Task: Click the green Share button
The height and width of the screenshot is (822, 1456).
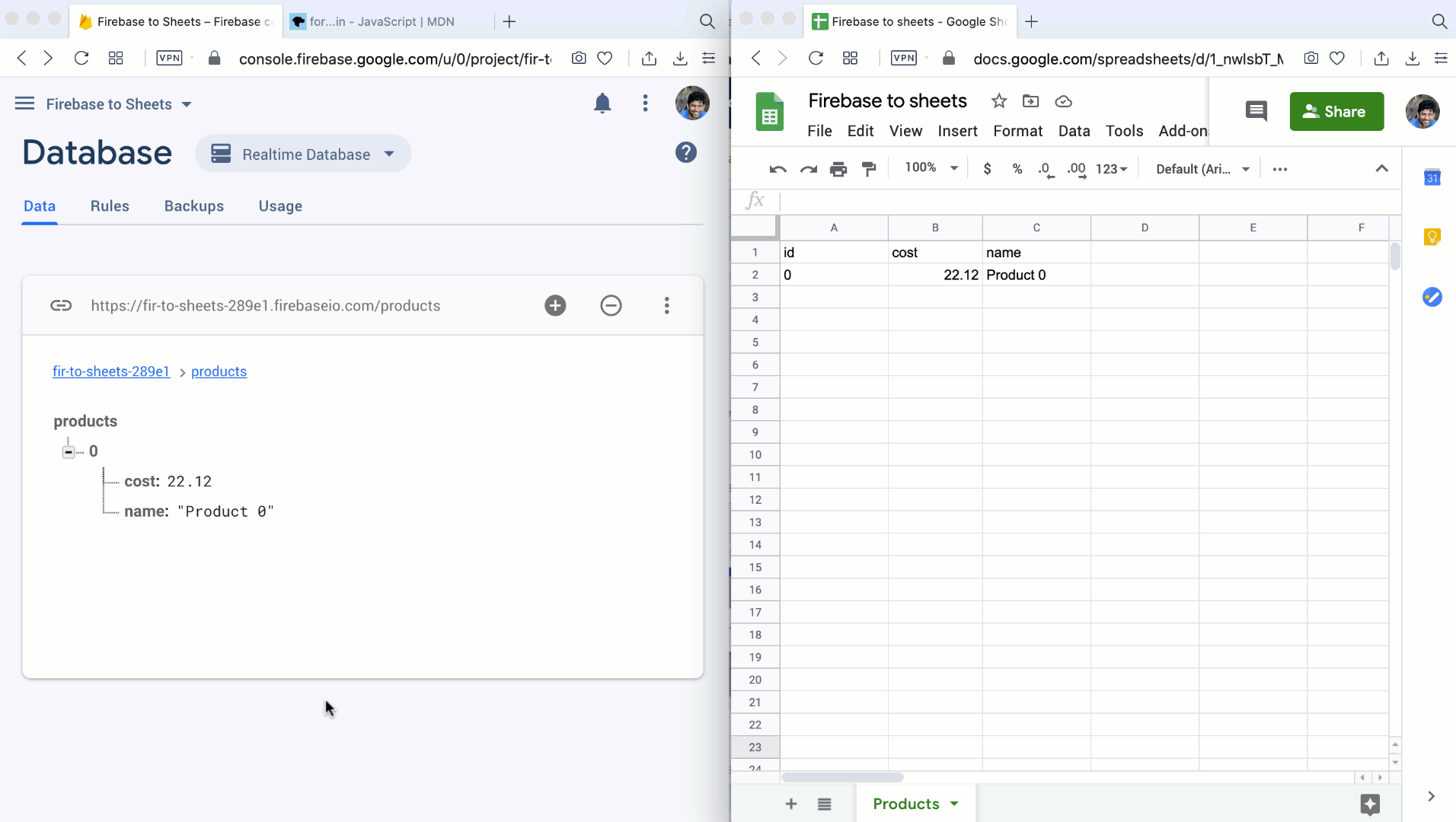Action: [x=1336, y=111]
